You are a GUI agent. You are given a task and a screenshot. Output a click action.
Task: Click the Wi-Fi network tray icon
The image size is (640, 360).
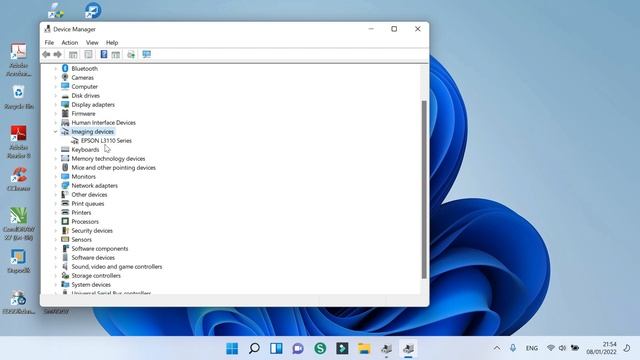[x=551, y=348]
